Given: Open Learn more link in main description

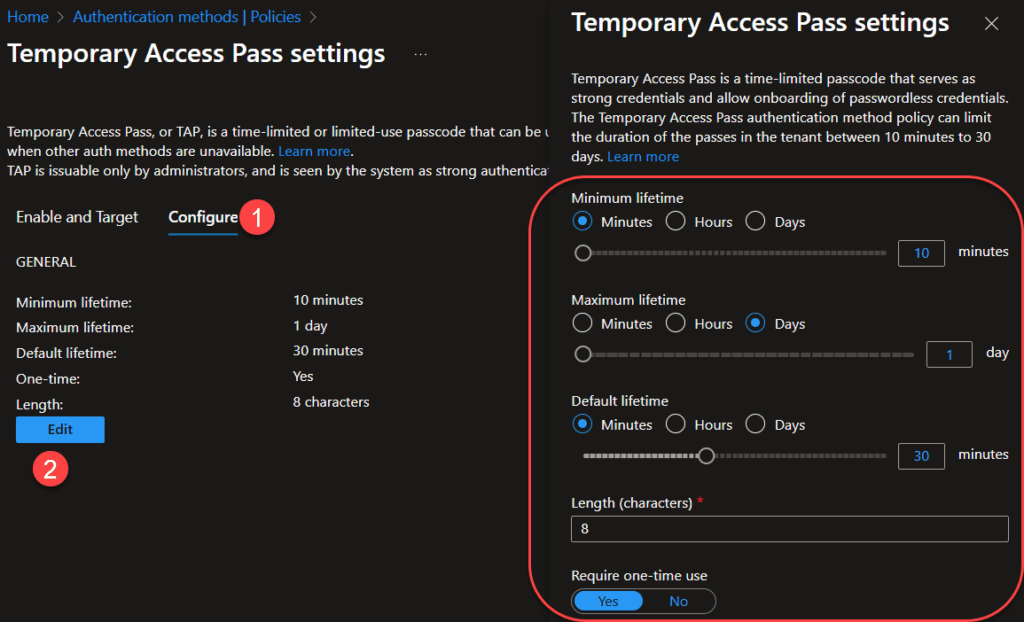Looking at the screenshot, I should click(x=314, y=151).
